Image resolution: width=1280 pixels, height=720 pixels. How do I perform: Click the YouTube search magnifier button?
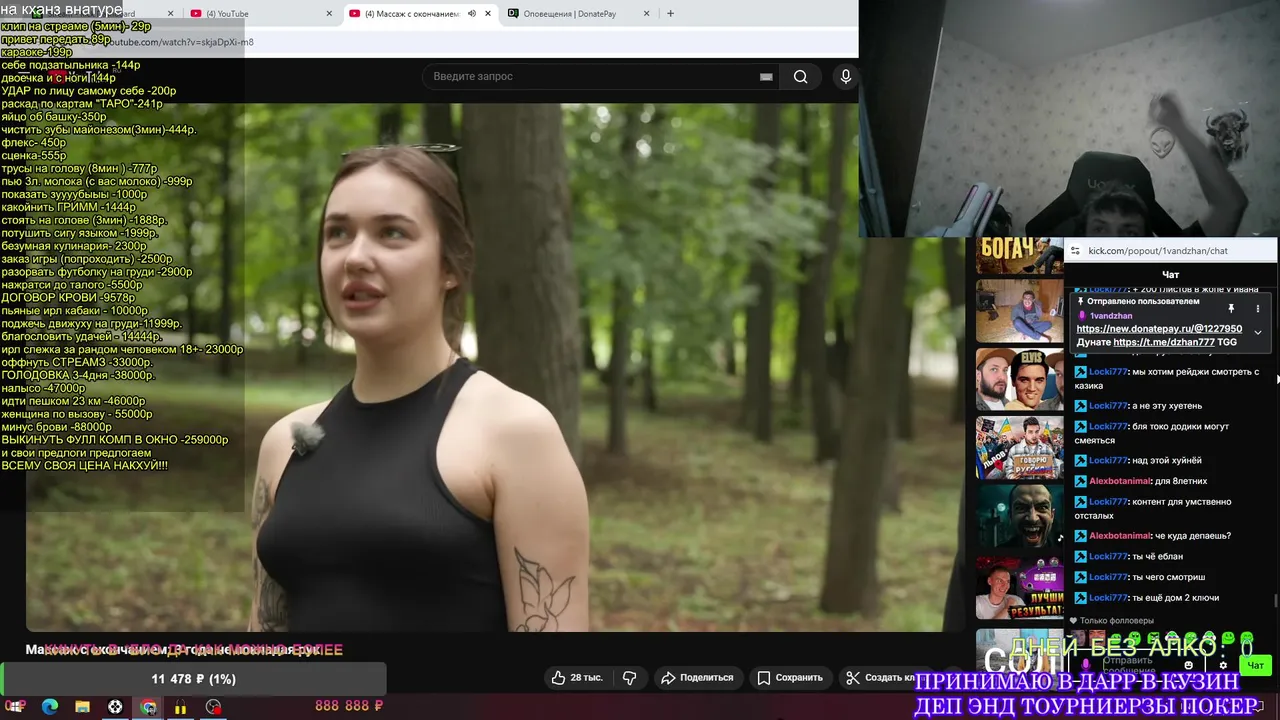[x=800, y=77]
